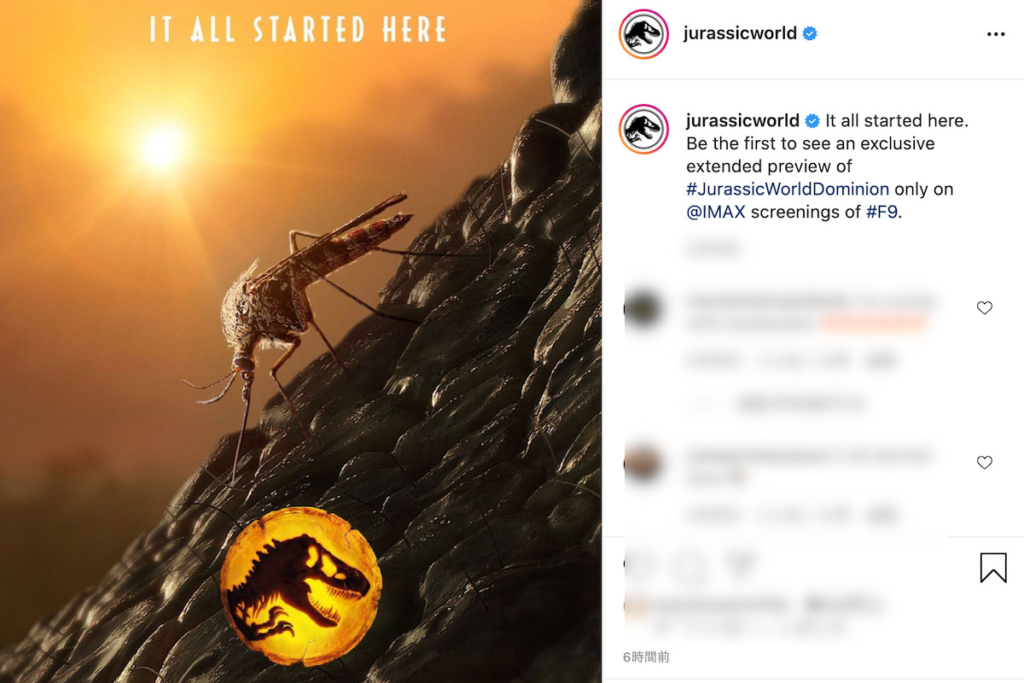Like the first blurred comment with its heart
The height and width of the screenshot is (683, 1024).
point(984,308)
